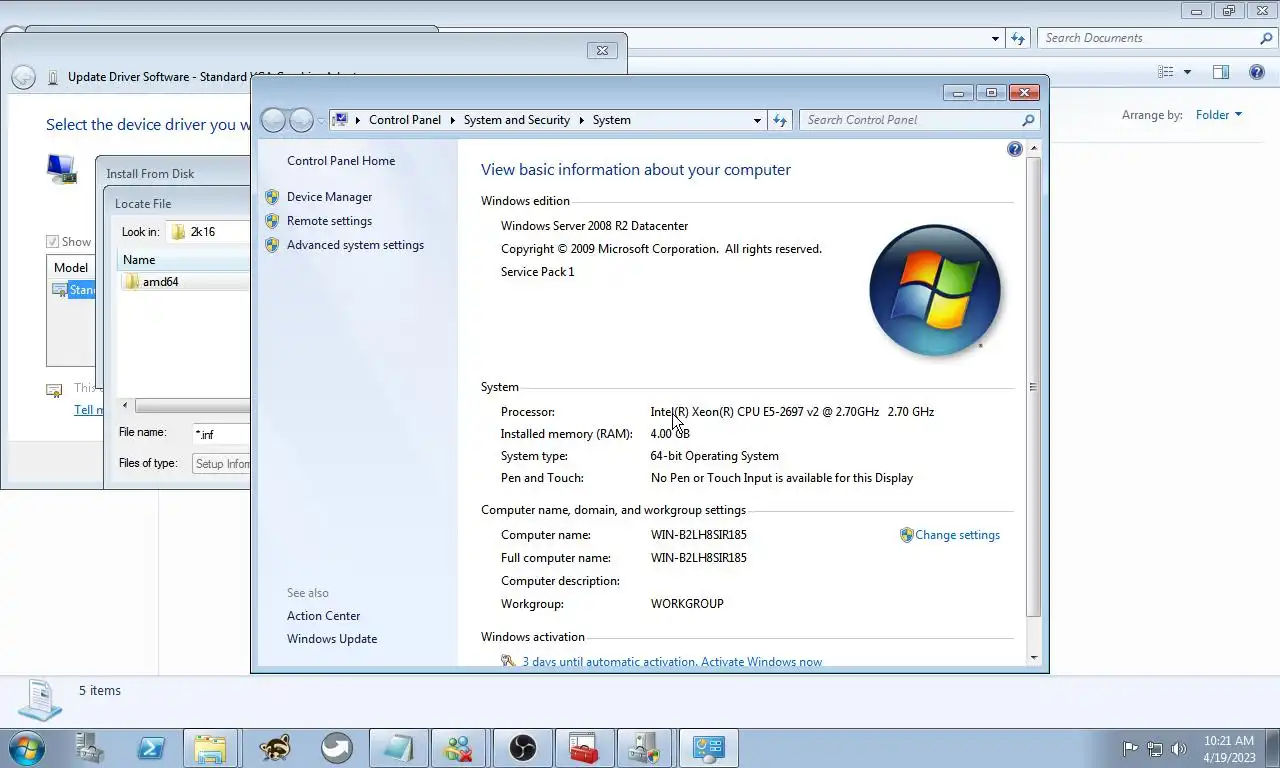This screenshot has height=768, width=1280.
Task: Open Windows PowerShell from the taskbar
Action: pyautogui.click(x=151, y=747)
